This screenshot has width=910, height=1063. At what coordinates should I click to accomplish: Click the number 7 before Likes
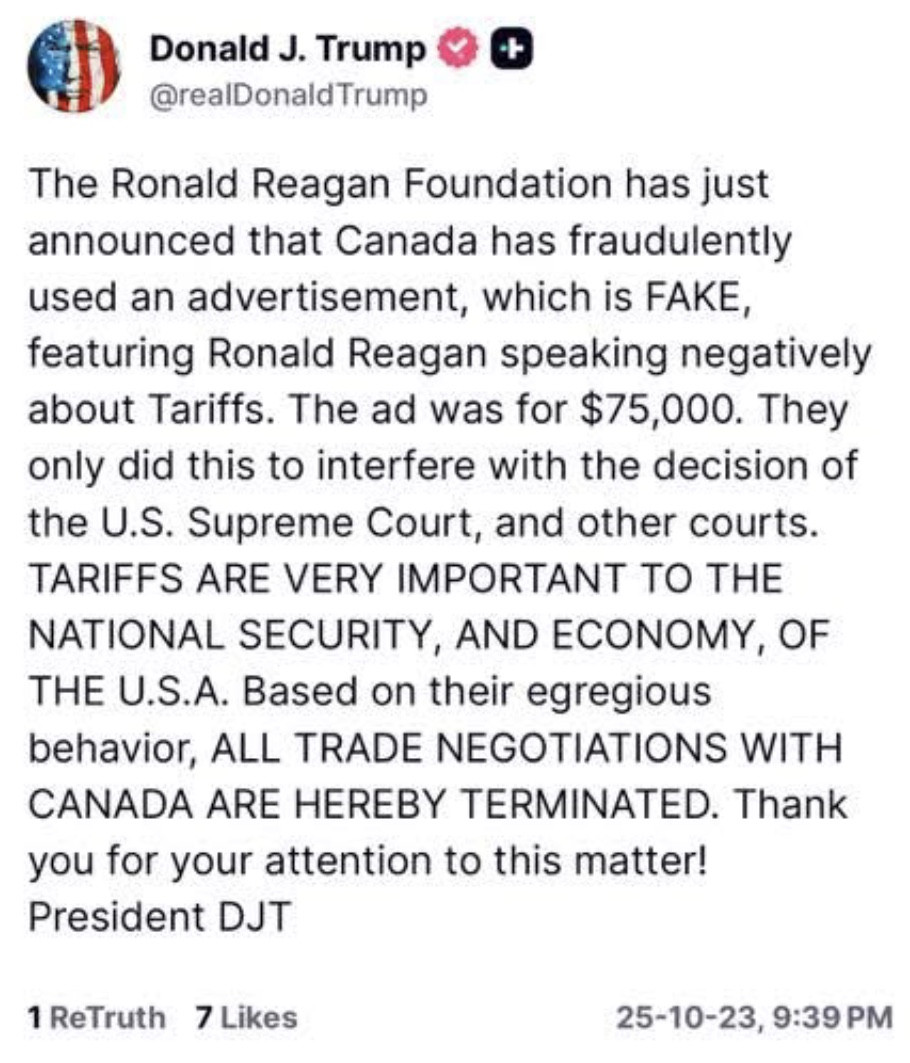(x=203, y=1018)
